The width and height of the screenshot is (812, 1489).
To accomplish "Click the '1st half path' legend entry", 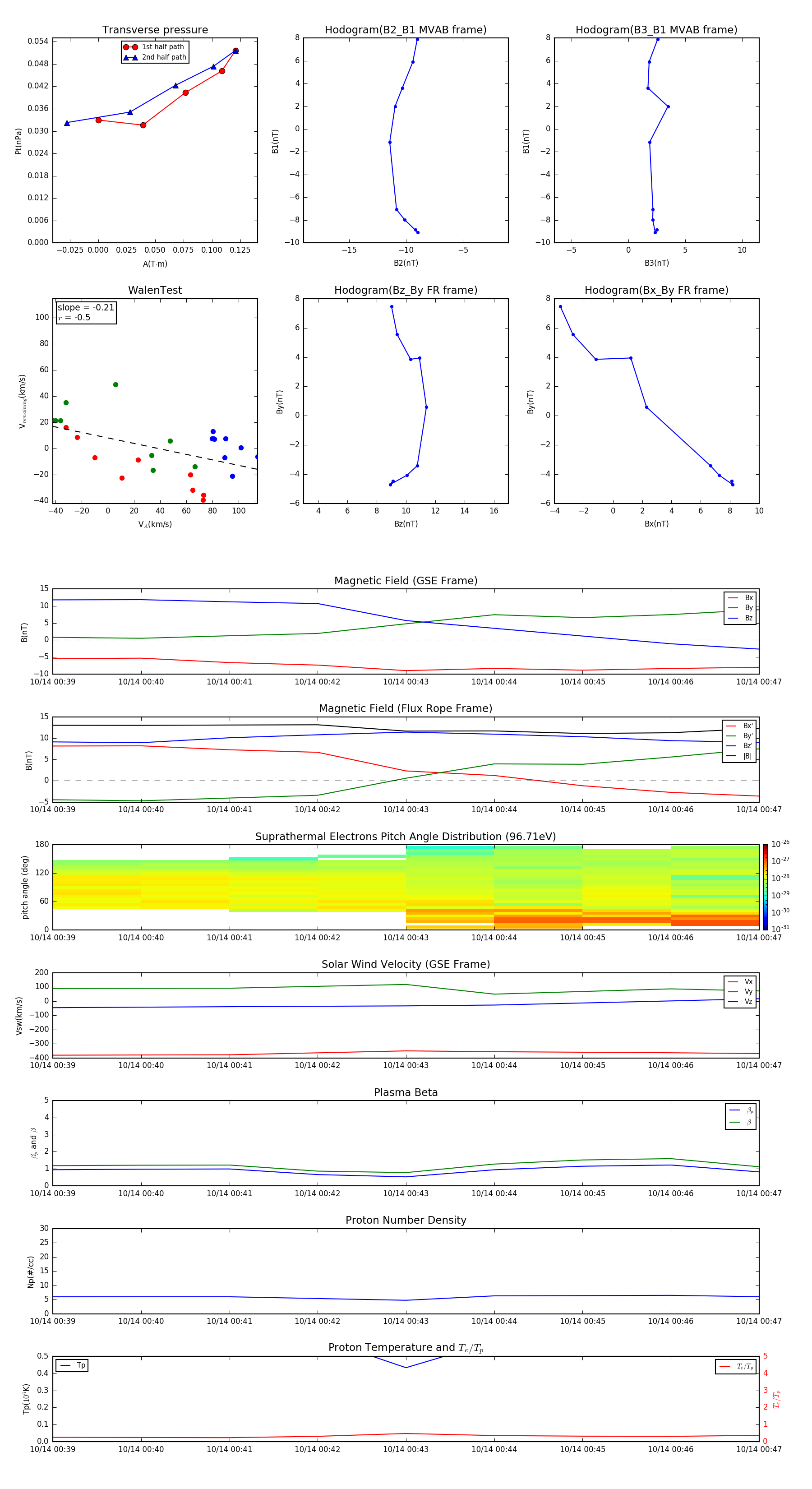I will (x=154, y=47).
